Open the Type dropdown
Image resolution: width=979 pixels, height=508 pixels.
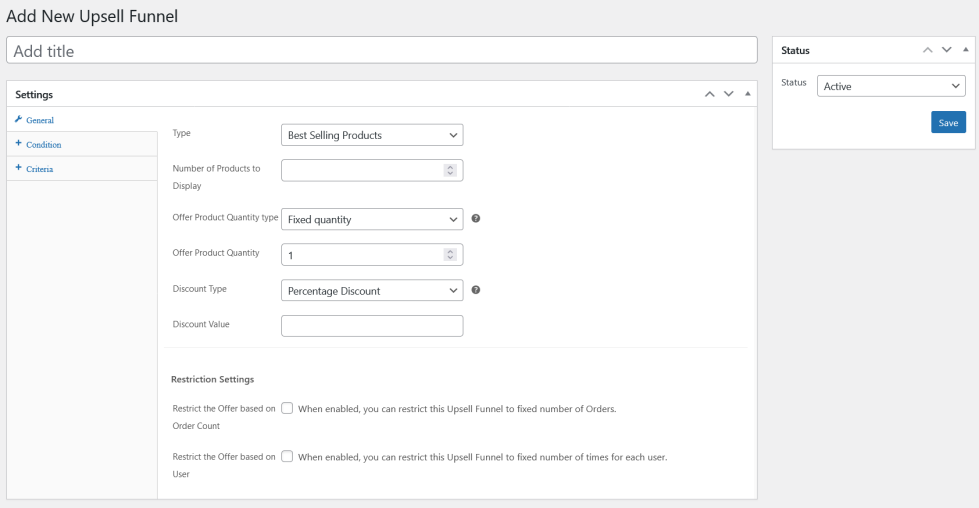[x=372, y=135]
